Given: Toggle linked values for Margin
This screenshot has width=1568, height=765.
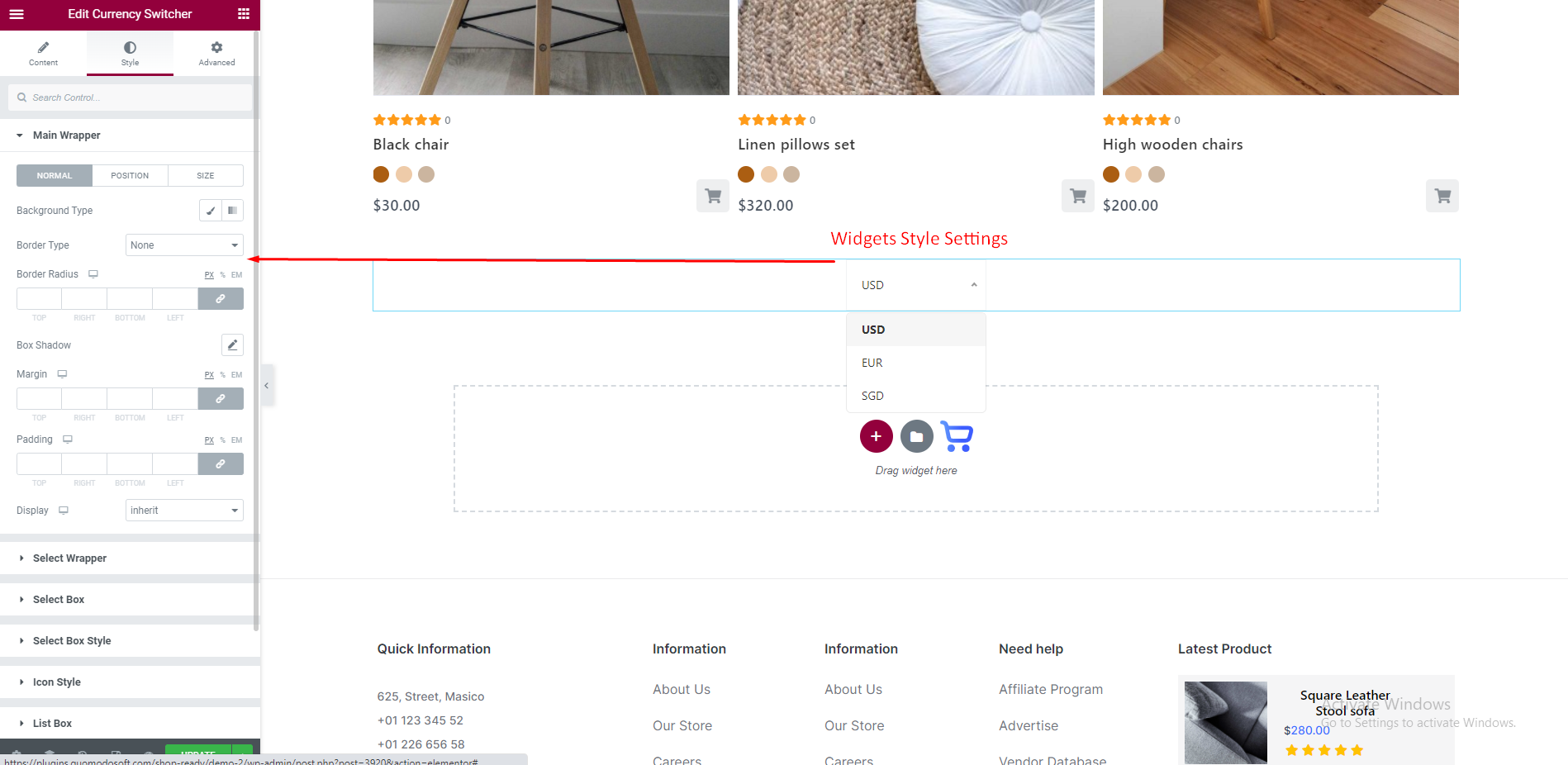Looking at the screenshot, I should pyautogui.click(x=221, y=399).
